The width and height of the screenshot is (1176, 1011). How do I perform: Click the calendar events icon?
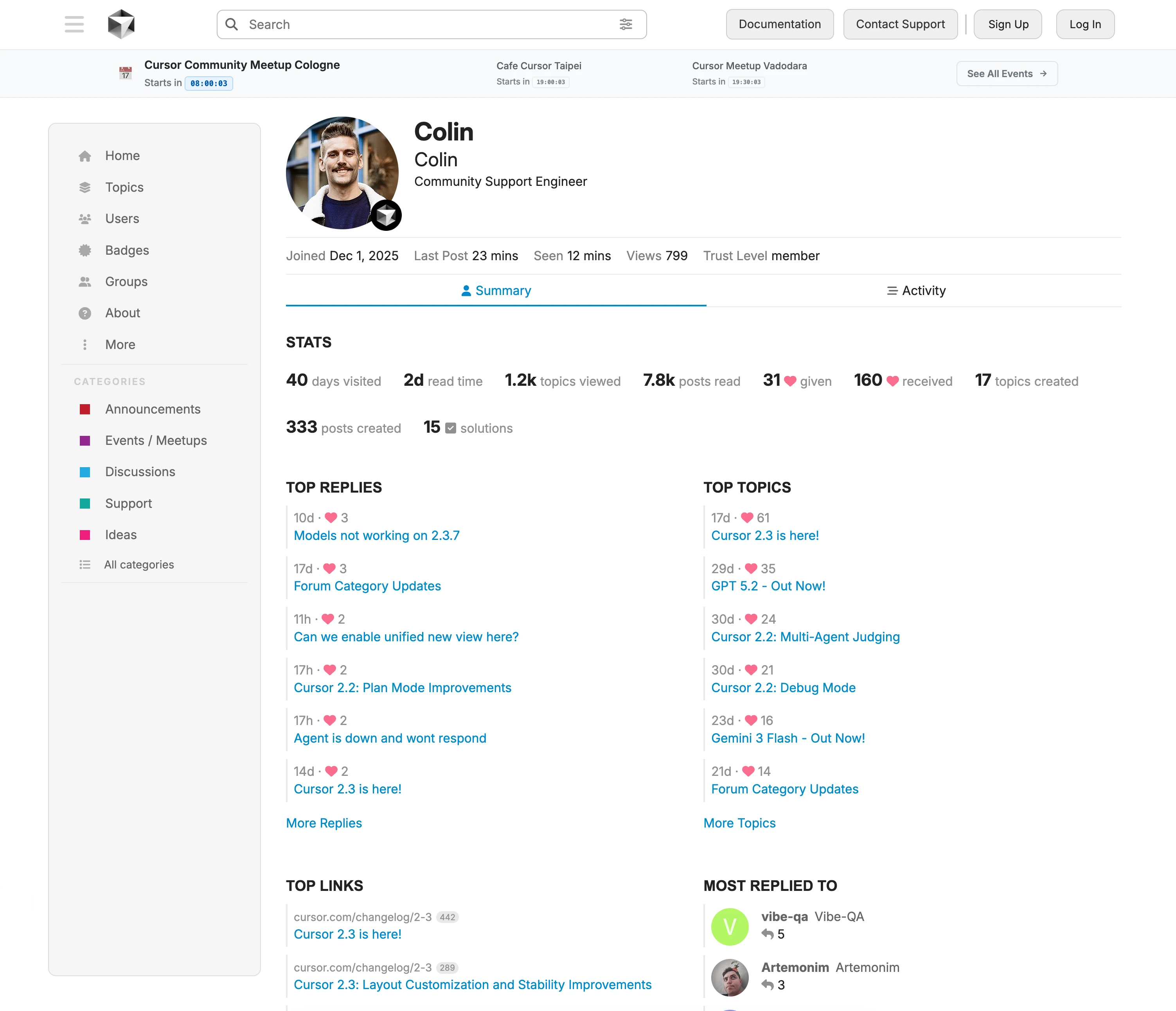point(126,73)
